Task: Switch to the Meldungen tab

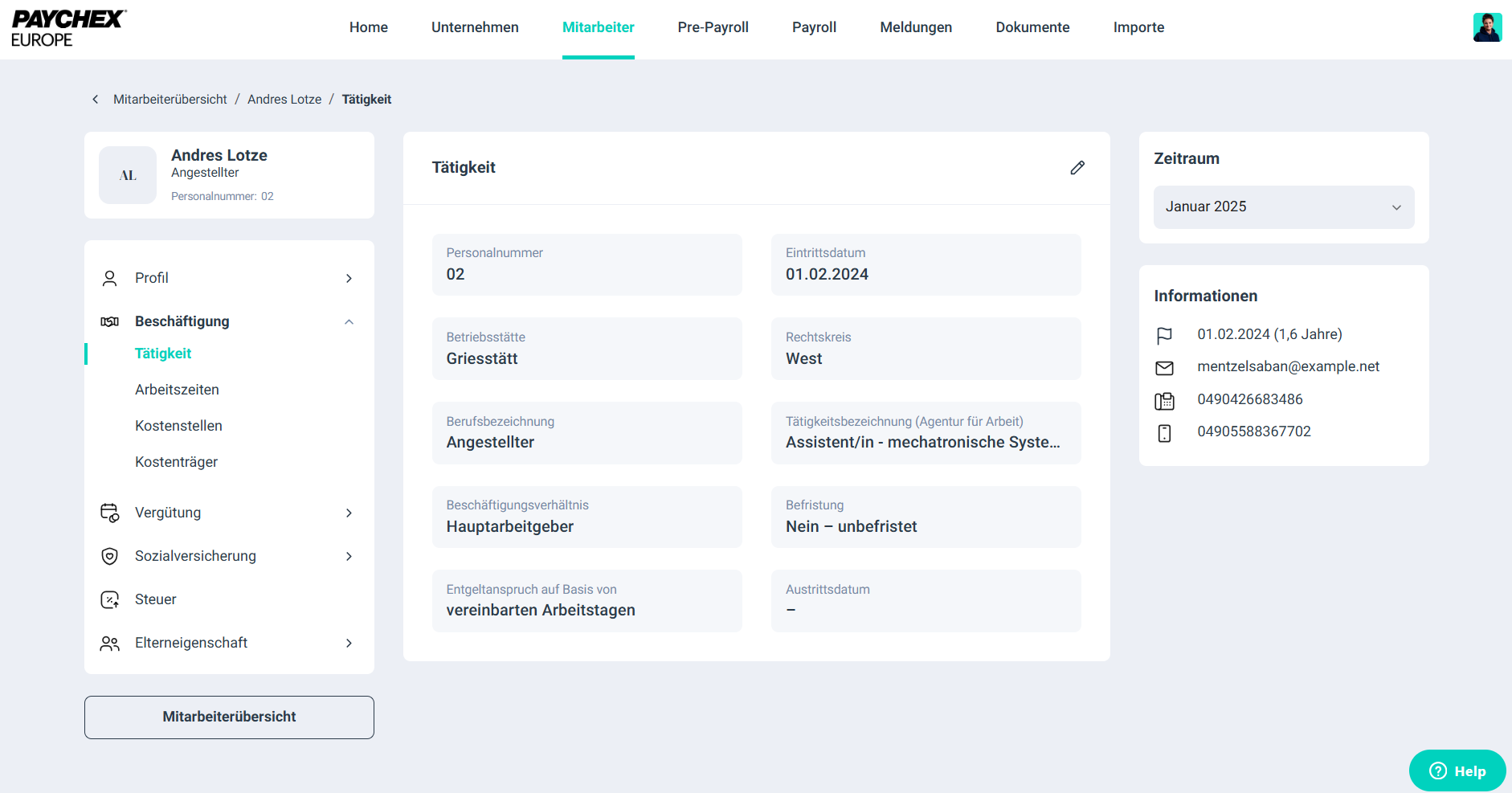Action: (915, 27)
